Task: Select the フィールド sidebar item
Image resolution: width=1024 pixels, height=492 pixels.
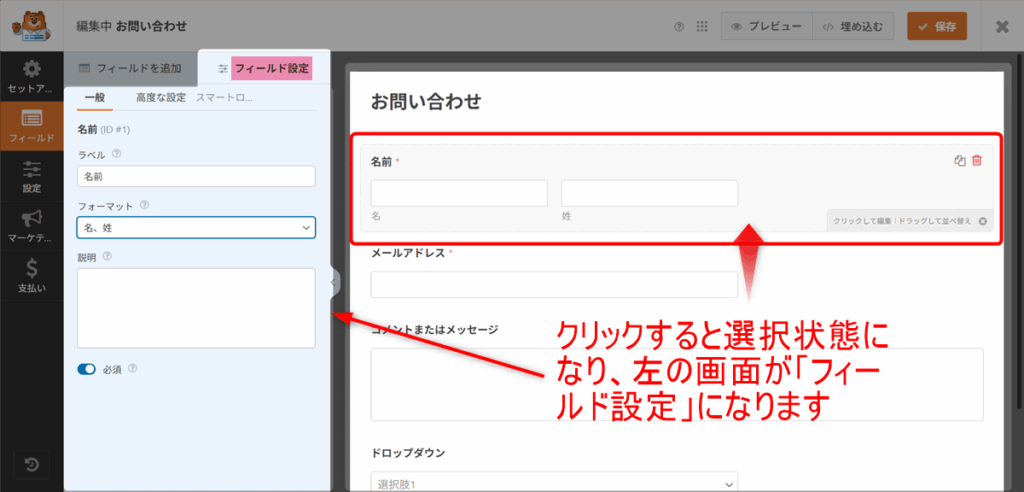Action: 31,126
